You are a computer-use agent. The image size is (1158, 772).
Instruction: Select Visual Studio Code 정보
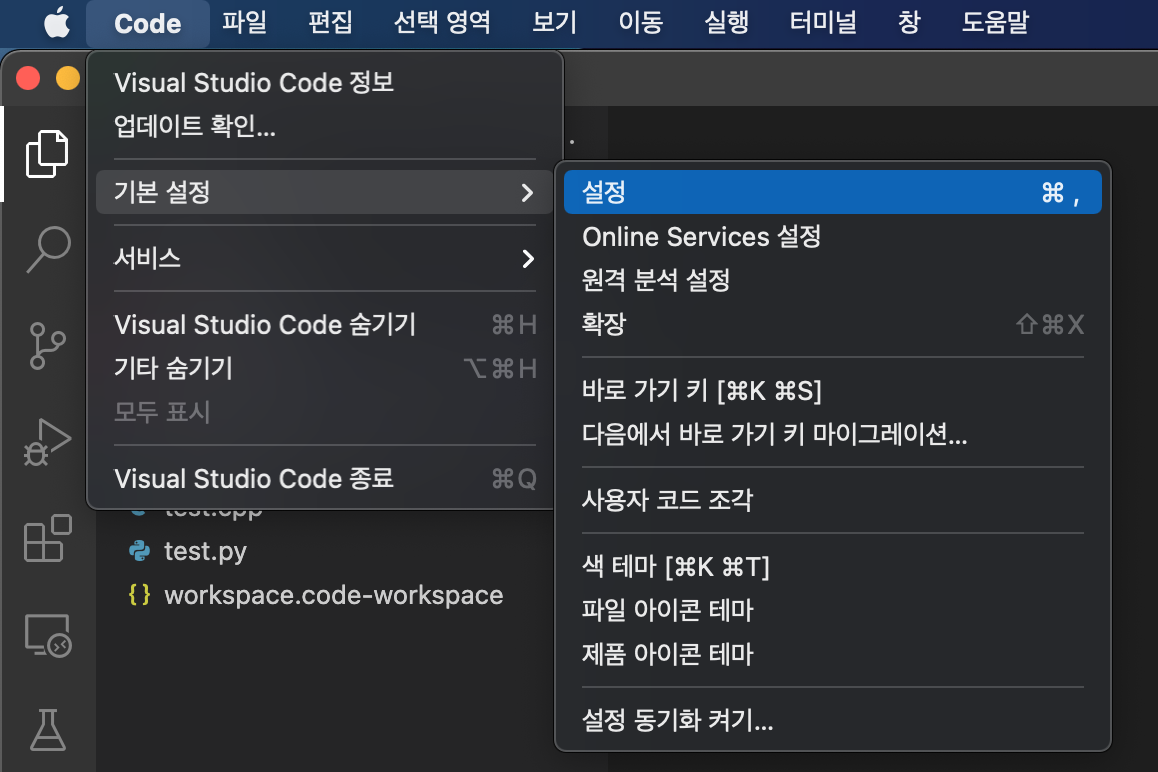tap(325, 83)
